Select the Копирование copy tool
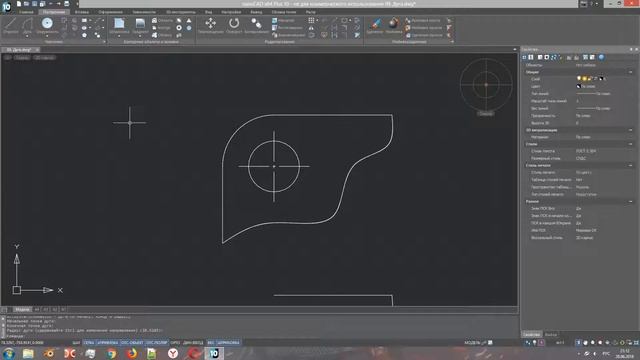The image size is (640, 360). pyautogui.click(x=256, y=25)
